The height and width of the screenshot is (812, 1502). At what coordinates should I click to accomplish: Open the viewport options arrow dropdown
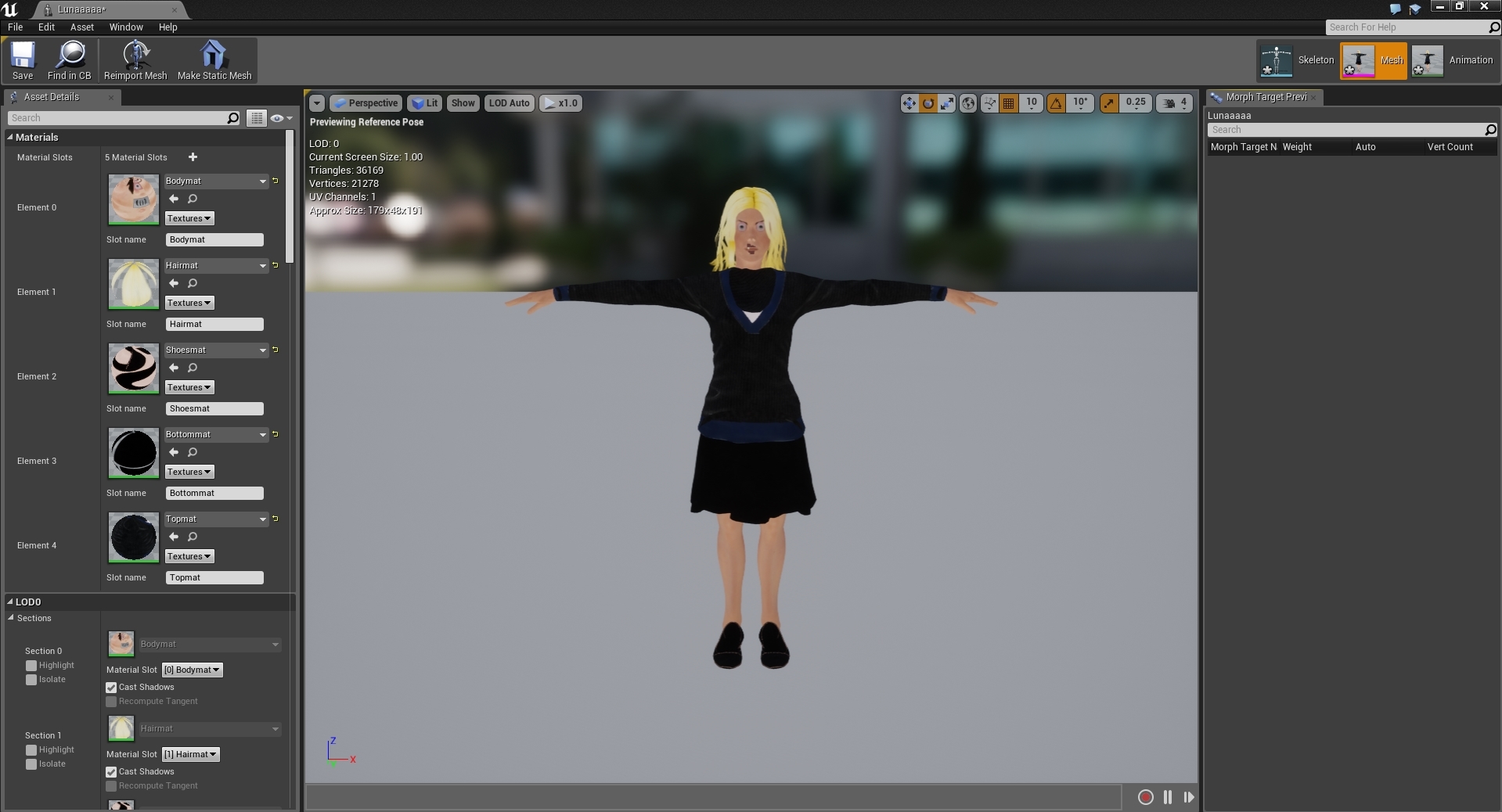click(x=316, y=103)
